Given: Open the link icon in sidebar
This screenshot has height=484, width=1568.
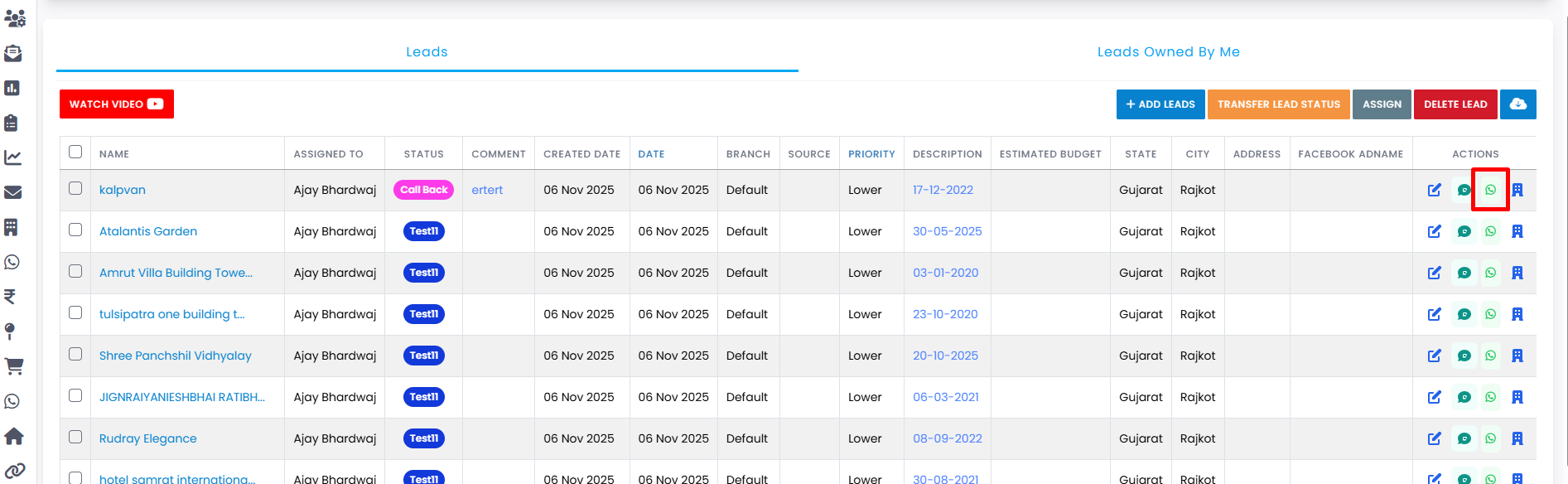Looking at the screenshot, I should (14, 471).
